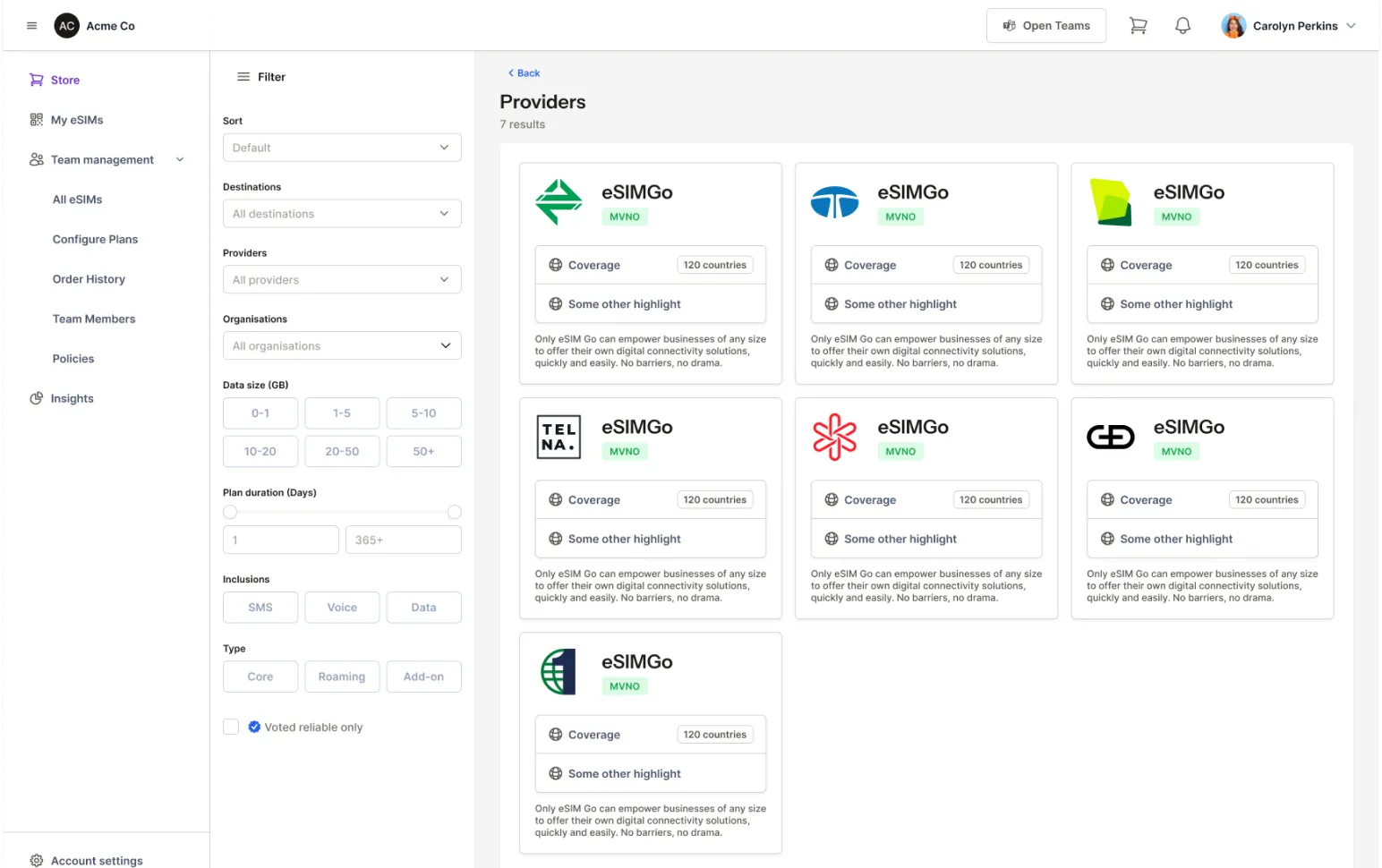Click the maximum handle of the Plan duration slider
1382x868 pixels.
[x=455, y=512]
